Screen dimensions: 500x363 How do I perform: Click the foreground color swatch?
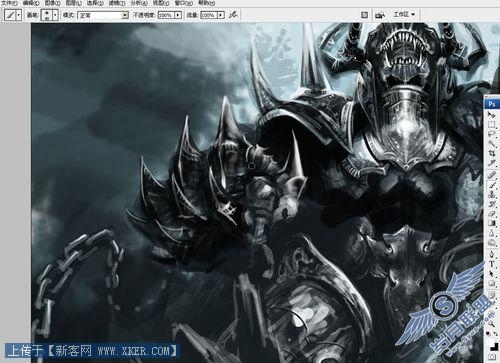pos(490,342)
